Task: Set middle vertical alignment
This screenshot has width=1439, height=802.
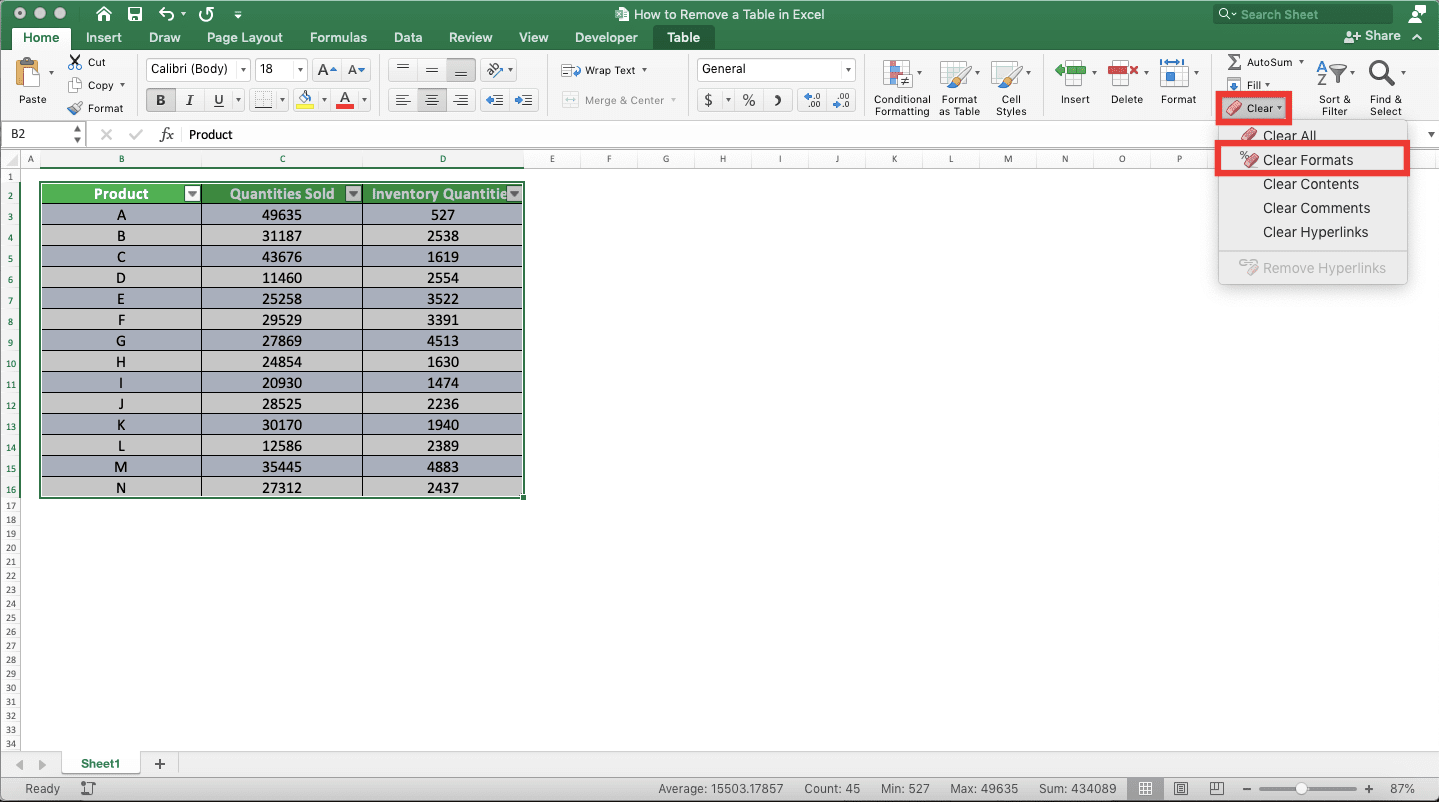Action: [x=432, y=70]
